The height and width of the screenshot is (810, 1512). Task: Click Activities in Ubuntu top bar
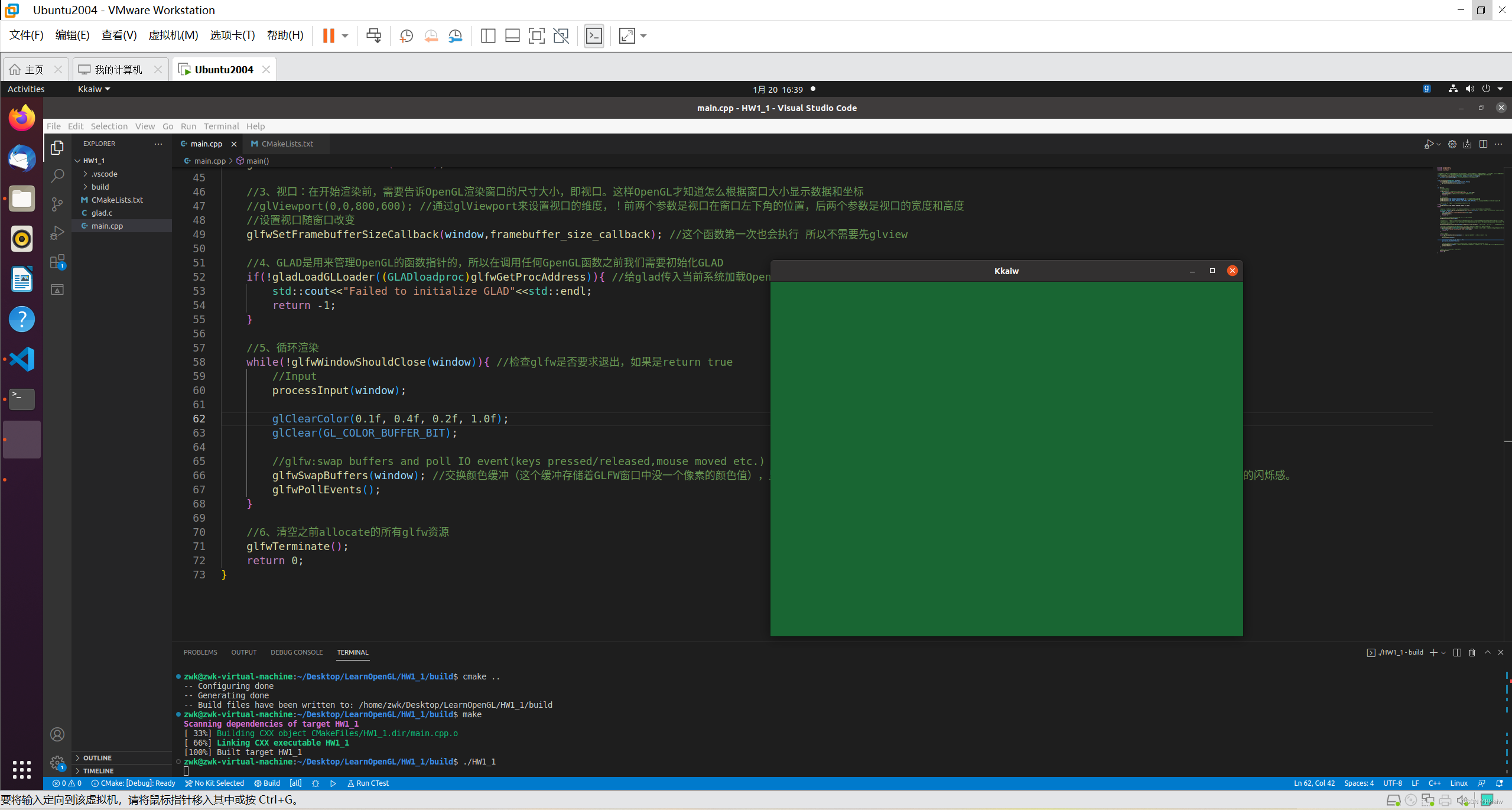(26, 89)
